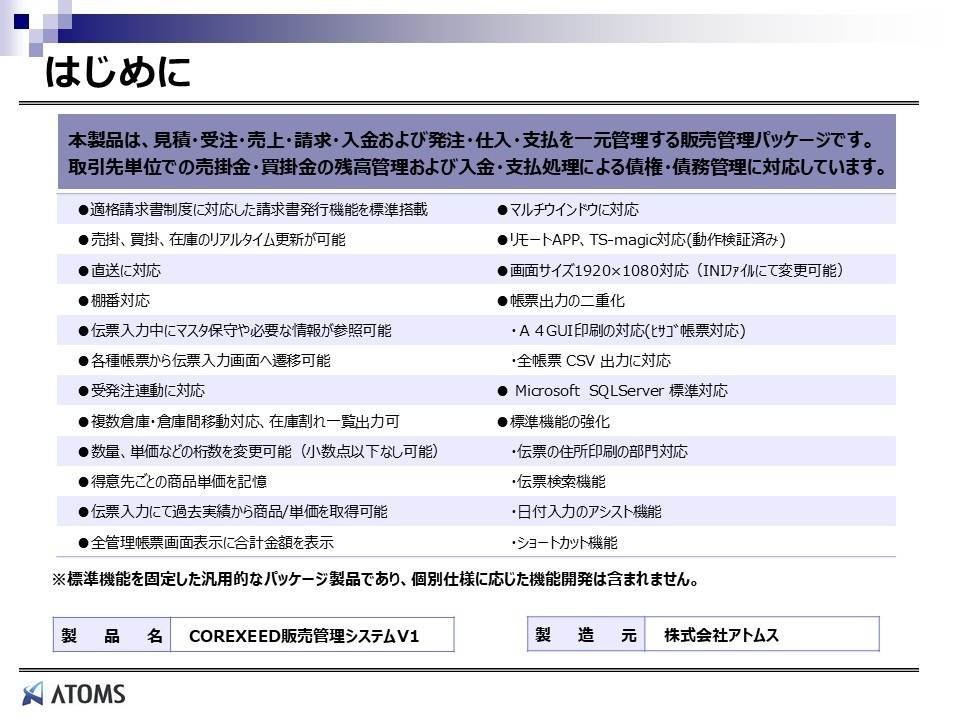
Task: Click the 日付入力のアシスト機能 sub-item
Action: coord(586,512)
